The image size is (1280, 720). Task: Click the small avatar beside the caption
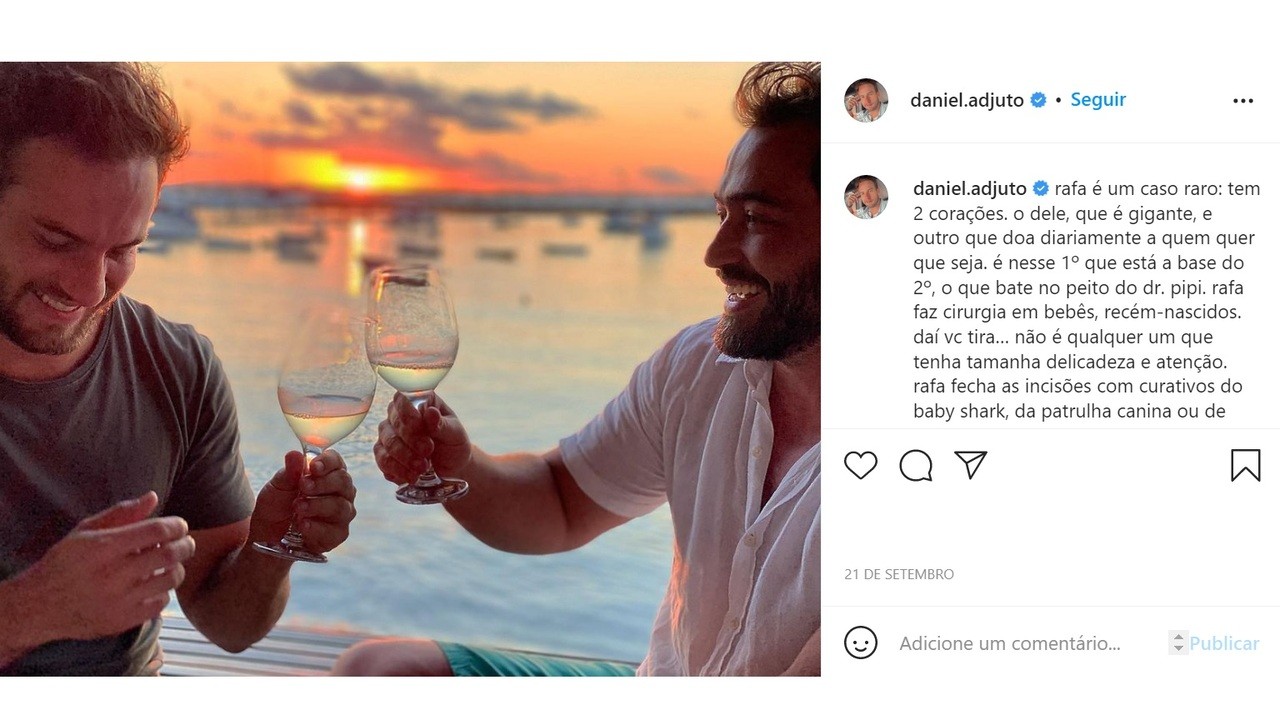(x=866, y=196)
